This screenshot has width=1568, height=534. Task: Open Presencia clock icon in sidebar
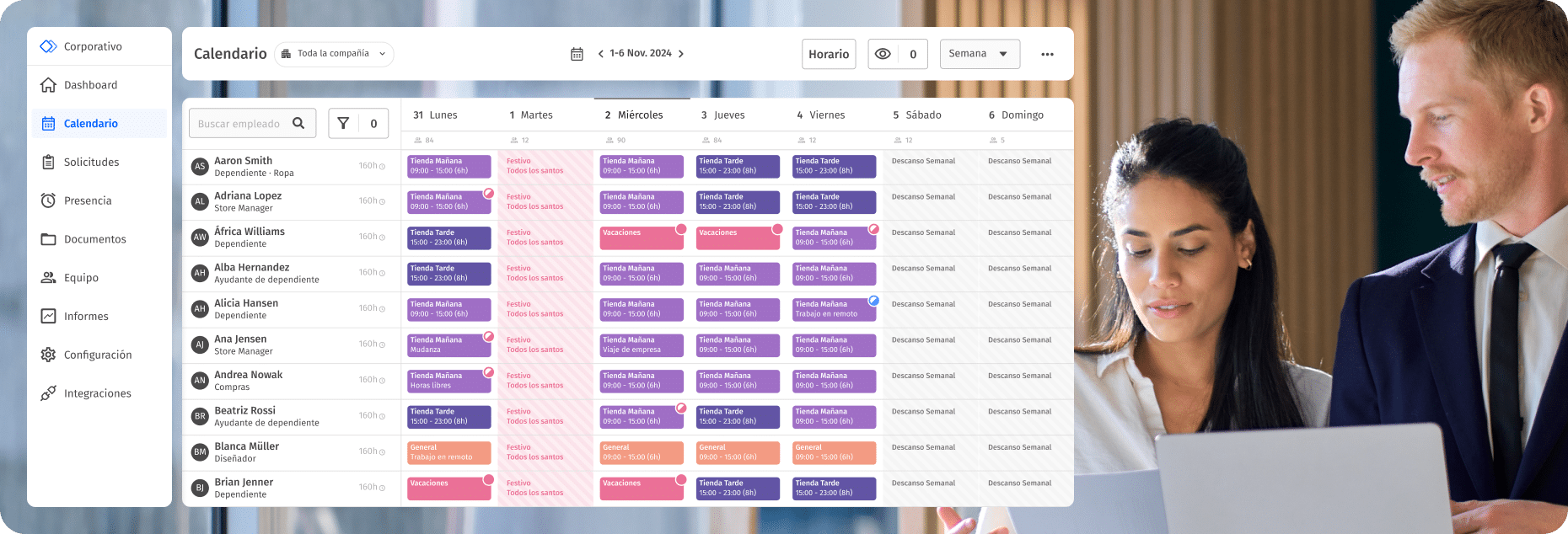coord(49,200)
